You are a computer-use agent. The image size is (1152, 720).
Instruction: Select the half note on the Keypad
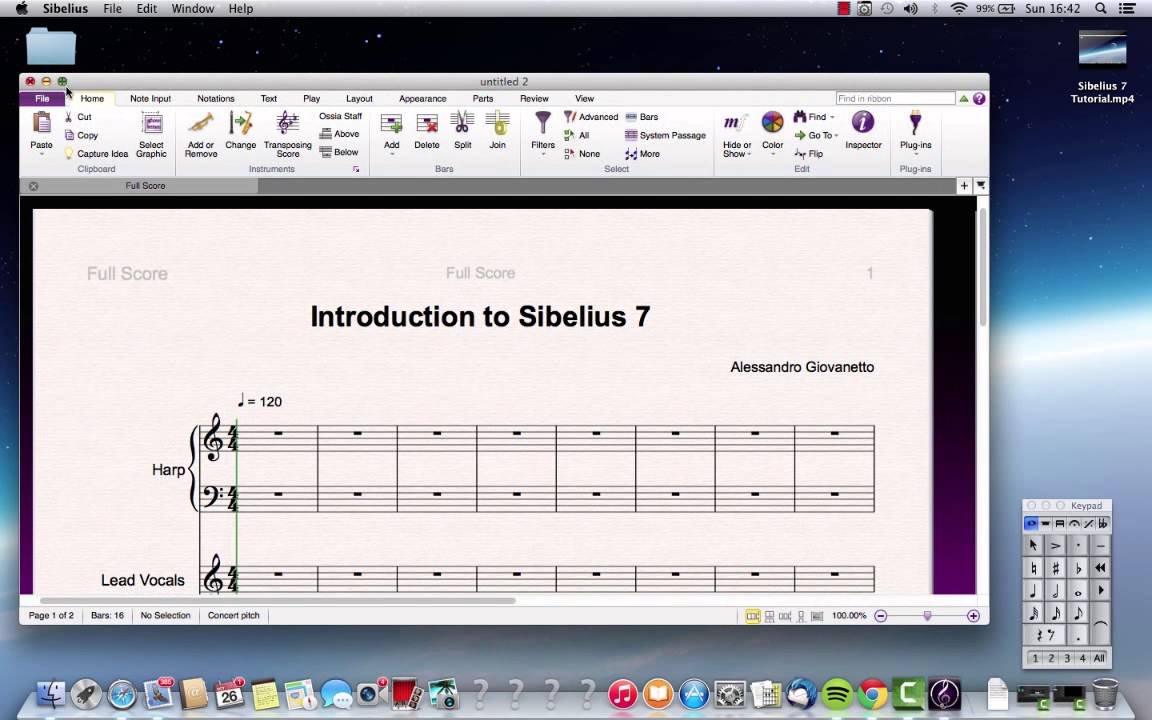1055,590
